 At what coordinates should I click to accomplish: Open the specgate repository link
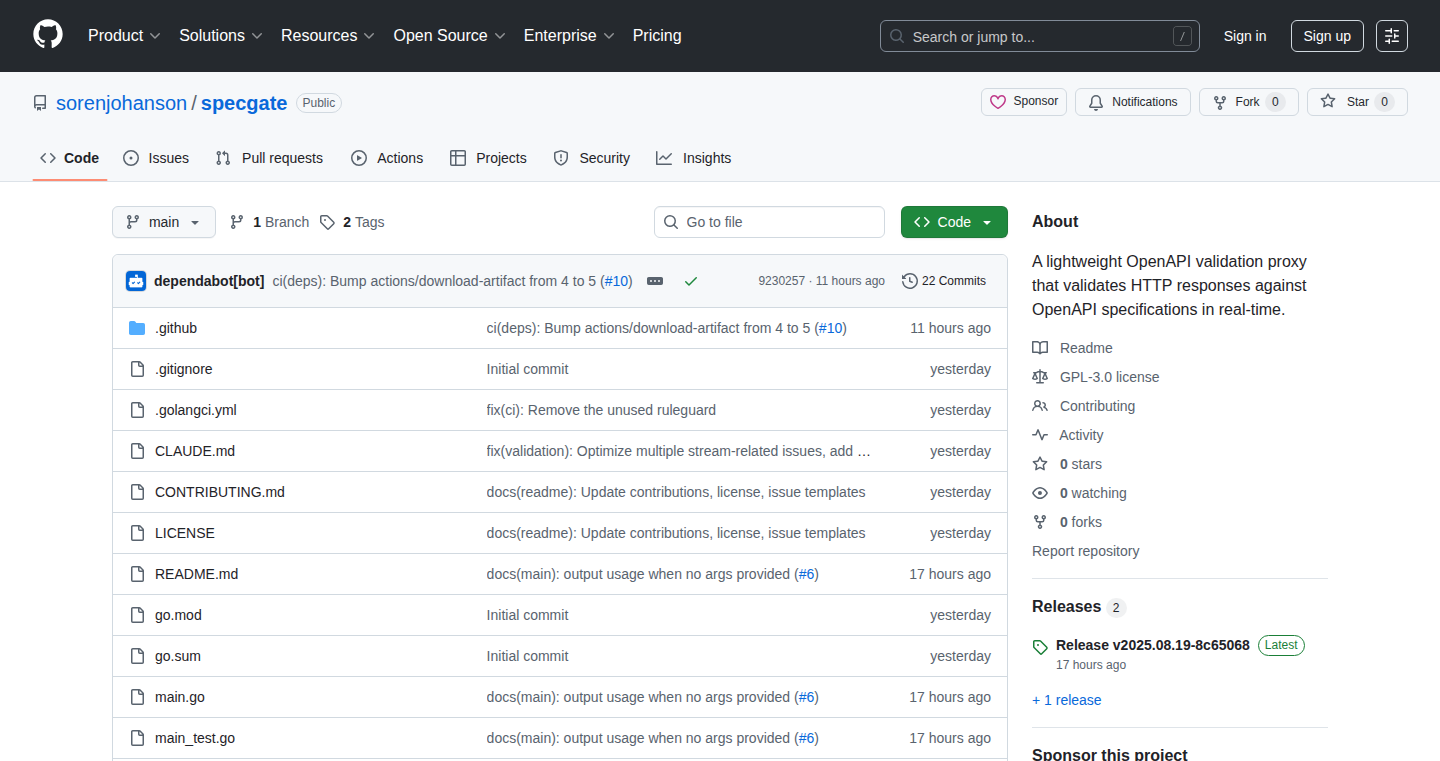click(244, 103)
